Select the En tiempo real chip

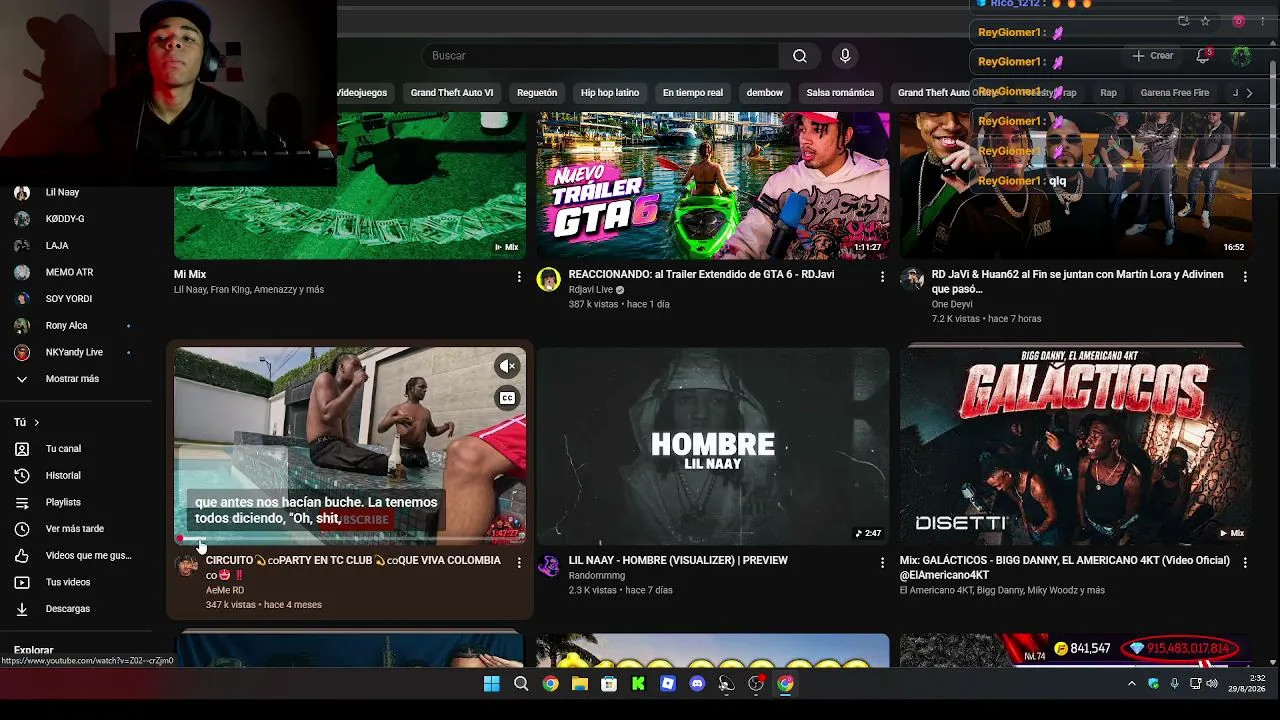(693, 93)
